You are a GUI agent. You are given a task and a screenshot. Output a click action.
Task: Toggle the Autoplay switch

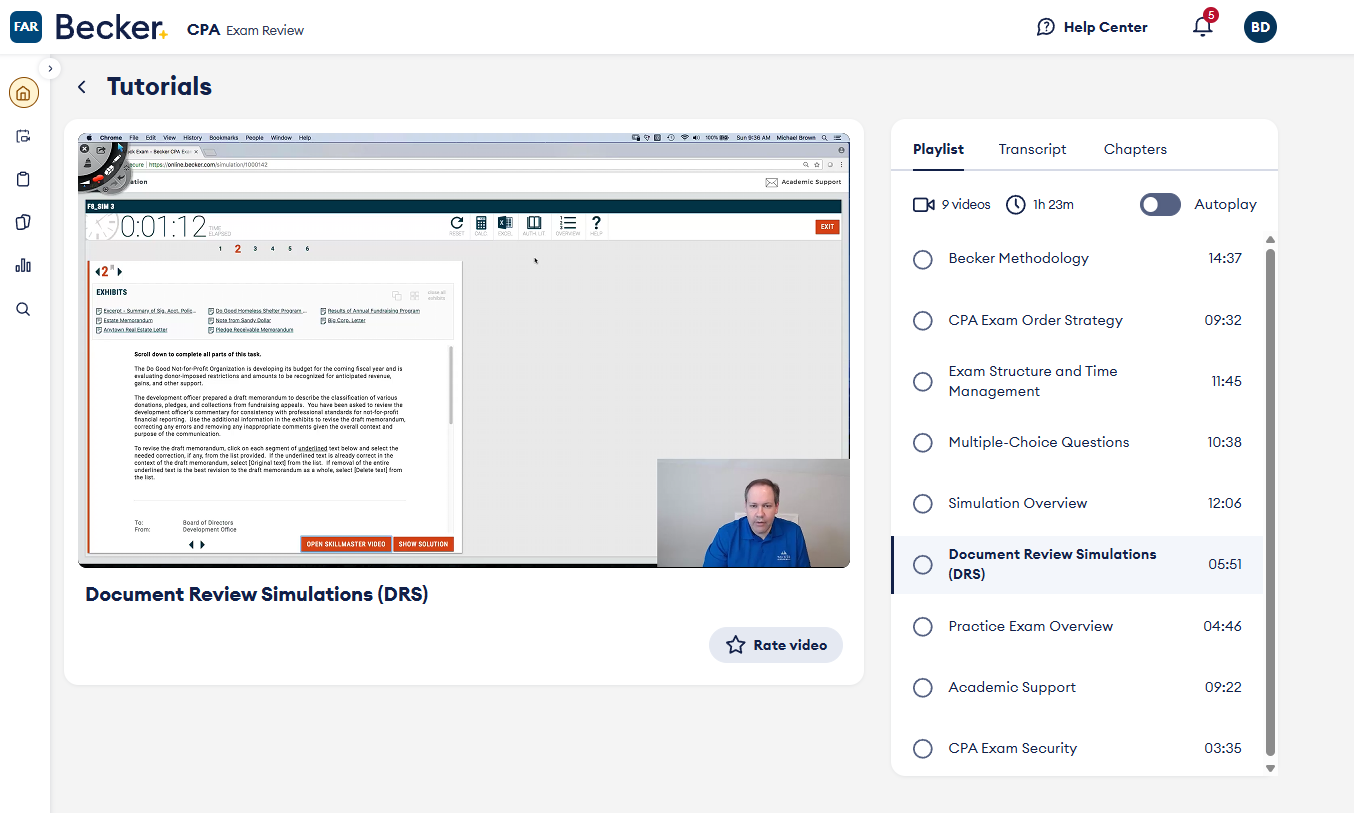coord(1160,204)
